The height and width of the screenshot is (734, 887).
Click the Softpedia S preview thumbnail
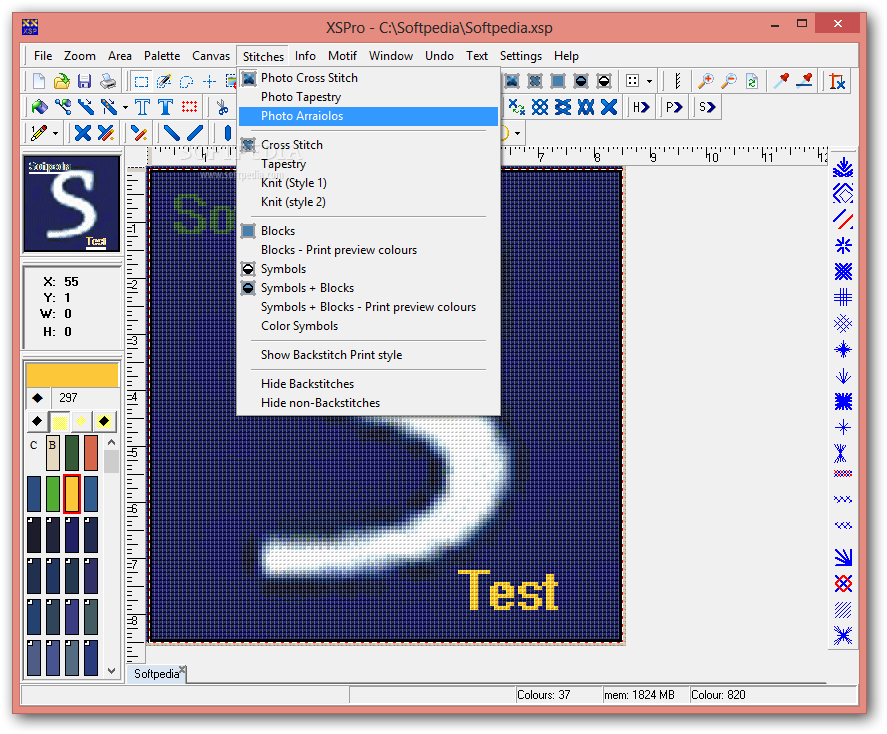(x=72, y=204)
